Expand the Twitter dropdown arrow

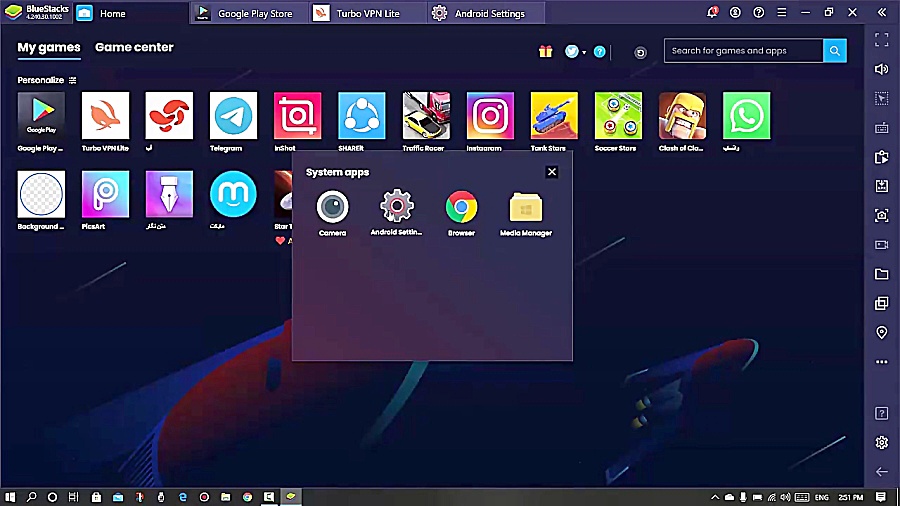tap(584, 52)
